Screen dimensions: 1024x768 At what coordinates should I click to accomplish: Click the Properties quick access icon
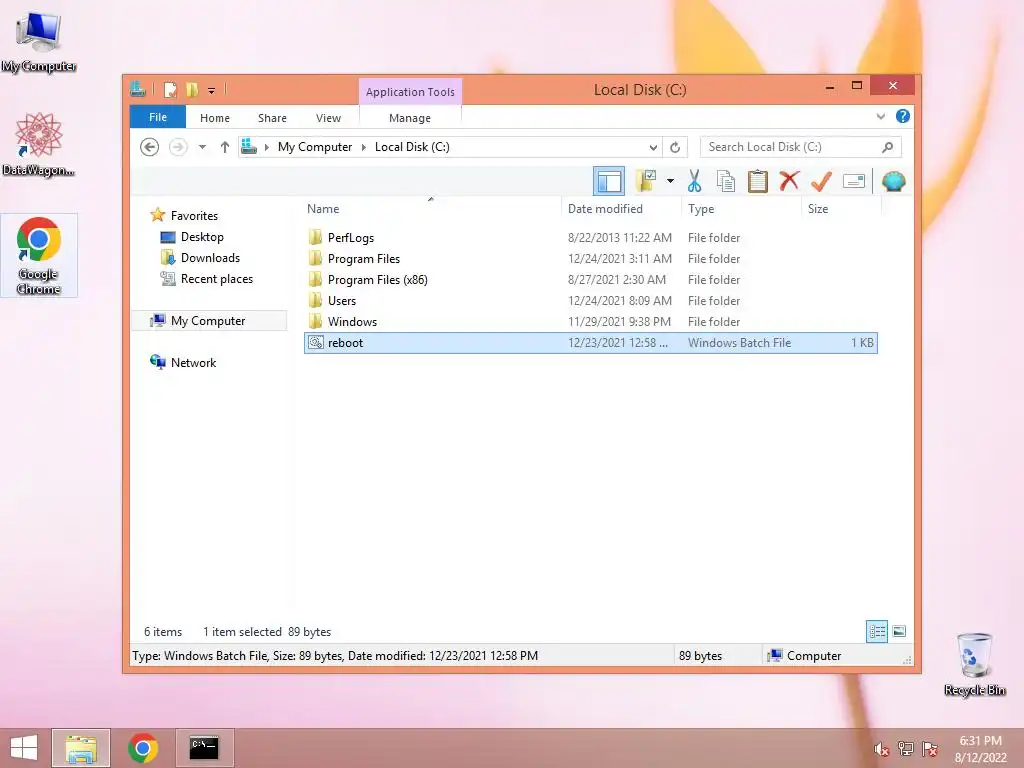[170, 89]
